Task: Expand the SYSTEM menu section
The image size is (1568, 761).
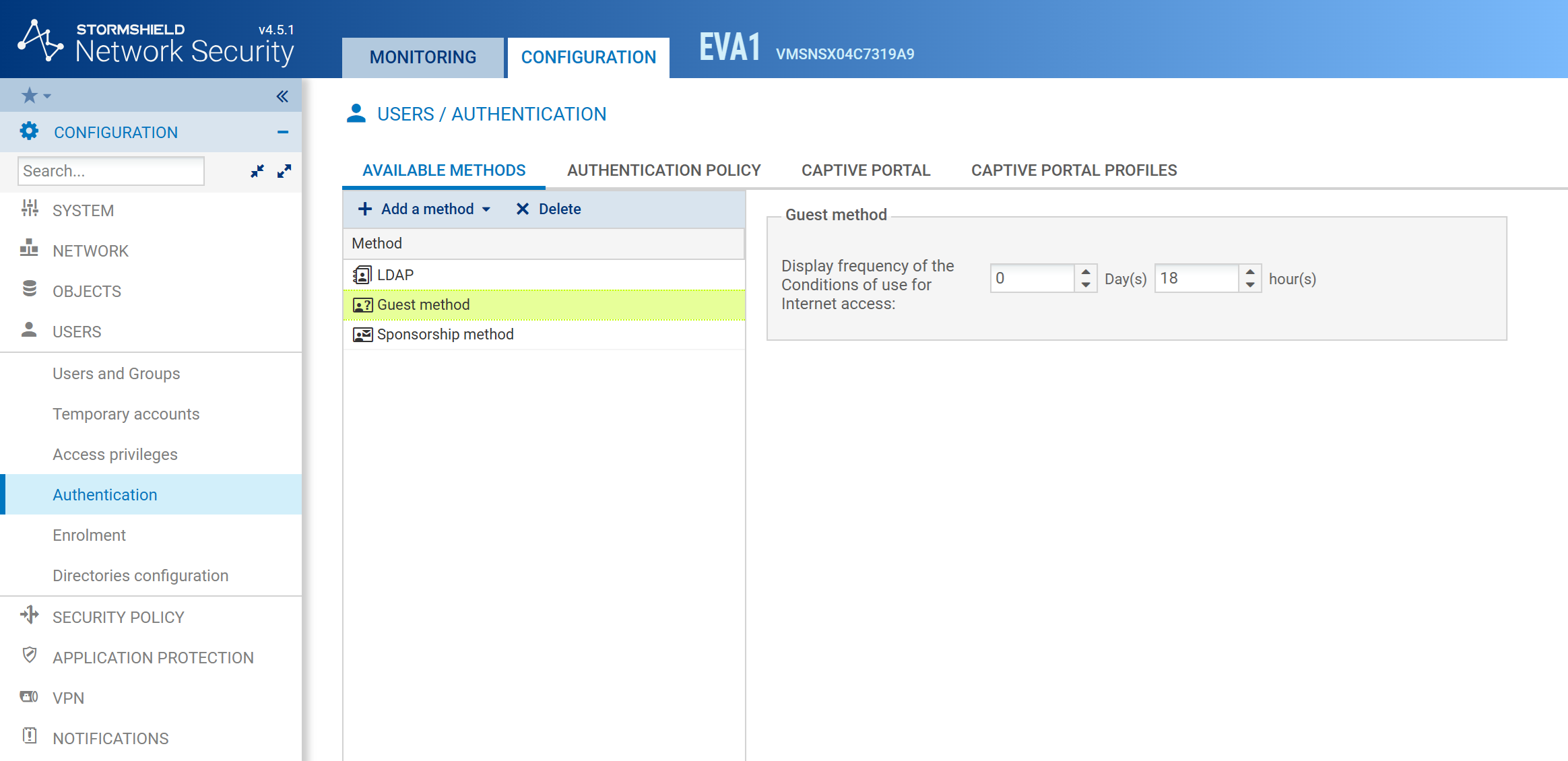Action: [x=83, y=211]
